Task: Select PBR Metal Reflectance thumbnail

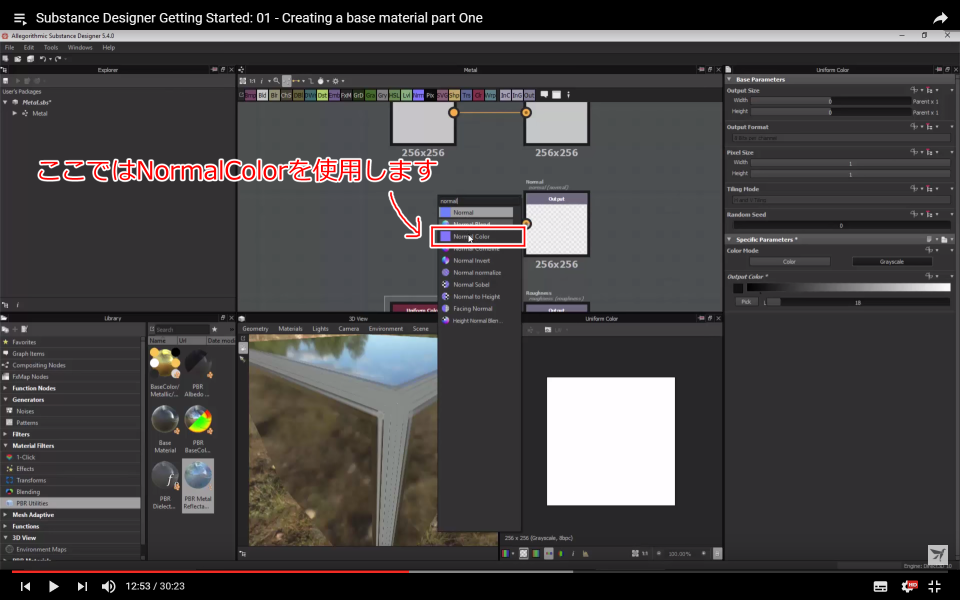Action: 198,486
